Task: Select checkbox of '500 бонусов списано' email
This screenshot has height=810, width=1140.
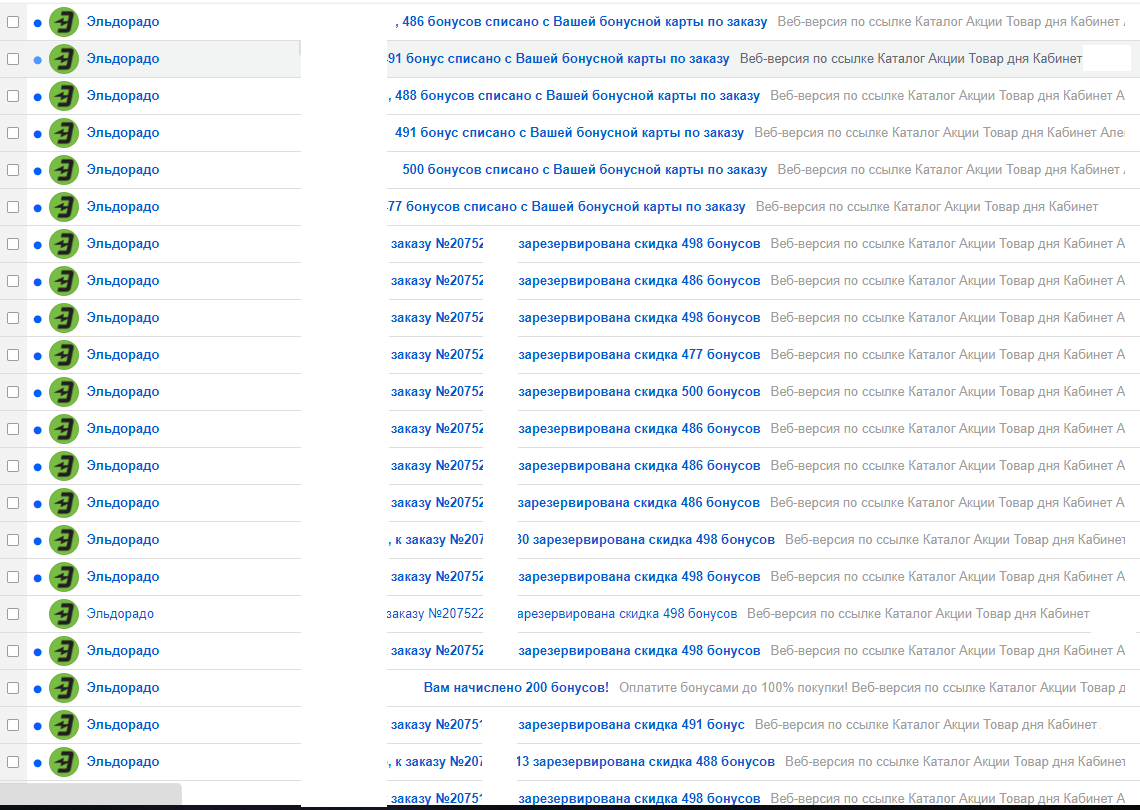Action: click(13, 170)
